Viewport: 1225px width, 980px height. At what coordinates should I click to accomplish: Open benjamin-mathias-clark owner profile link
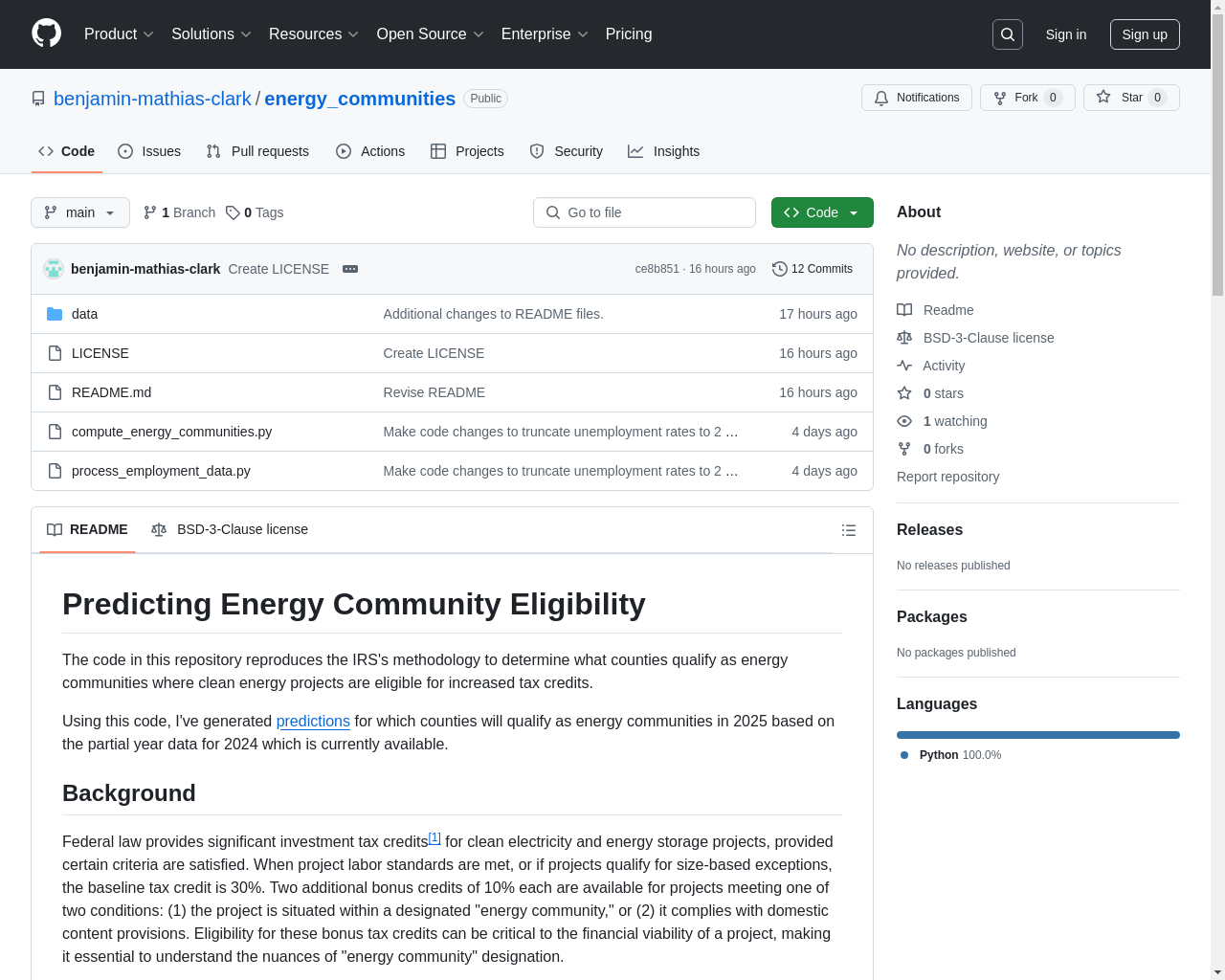[x=152, y=99]
